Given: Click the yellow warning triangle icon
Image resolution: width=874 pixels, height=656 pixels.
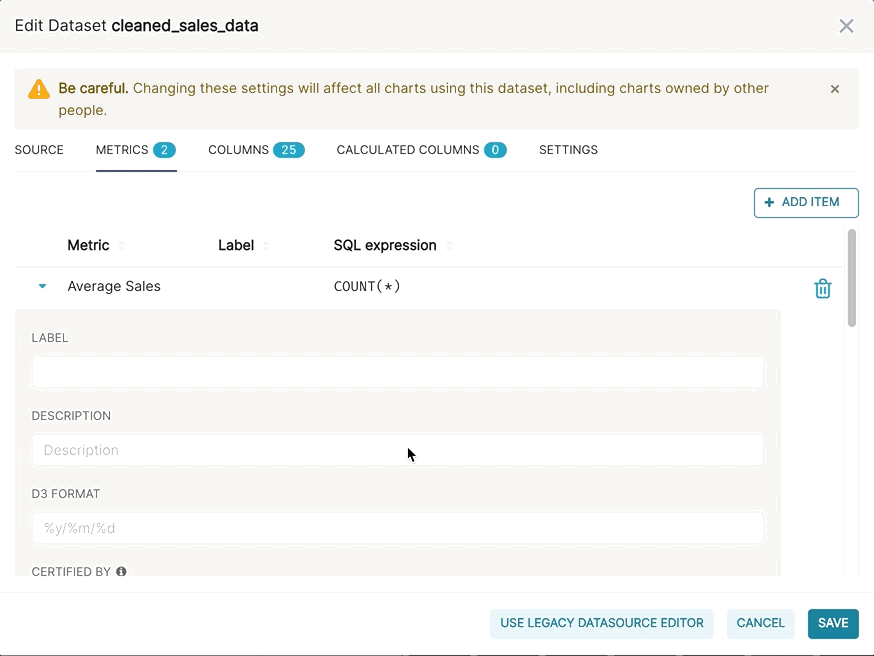Looking at the screenshot, I should 39,89.
